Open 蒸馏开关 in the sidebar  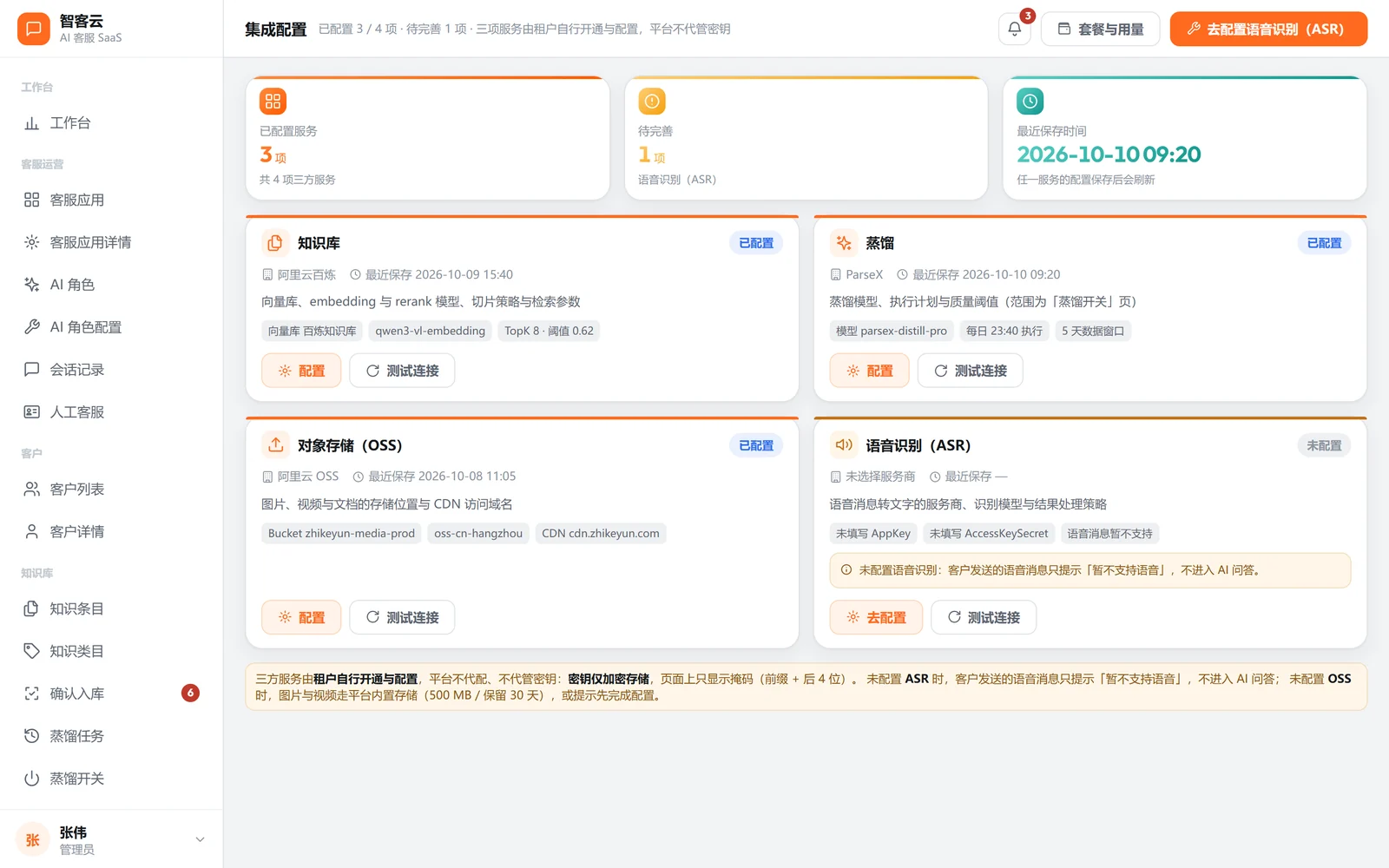(111, 779)
